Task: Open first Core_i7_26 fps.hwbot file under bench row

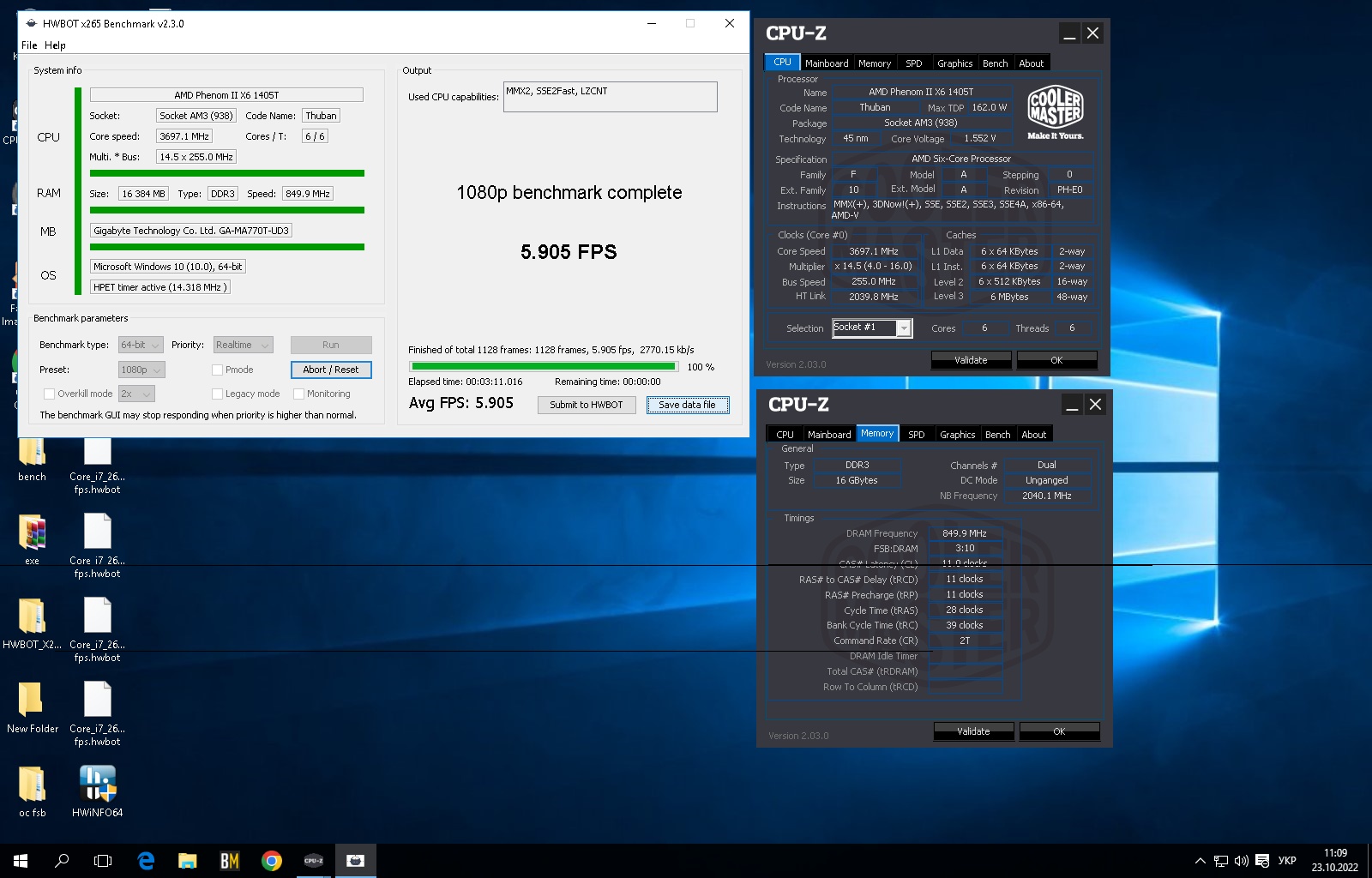Action: (97, 466)
